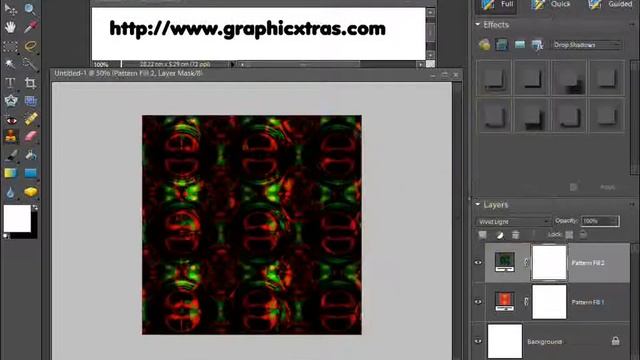Viewport: 640px width, 360px height.
Task: Select the Quick Selection brush tool
Action: (30, 64)
